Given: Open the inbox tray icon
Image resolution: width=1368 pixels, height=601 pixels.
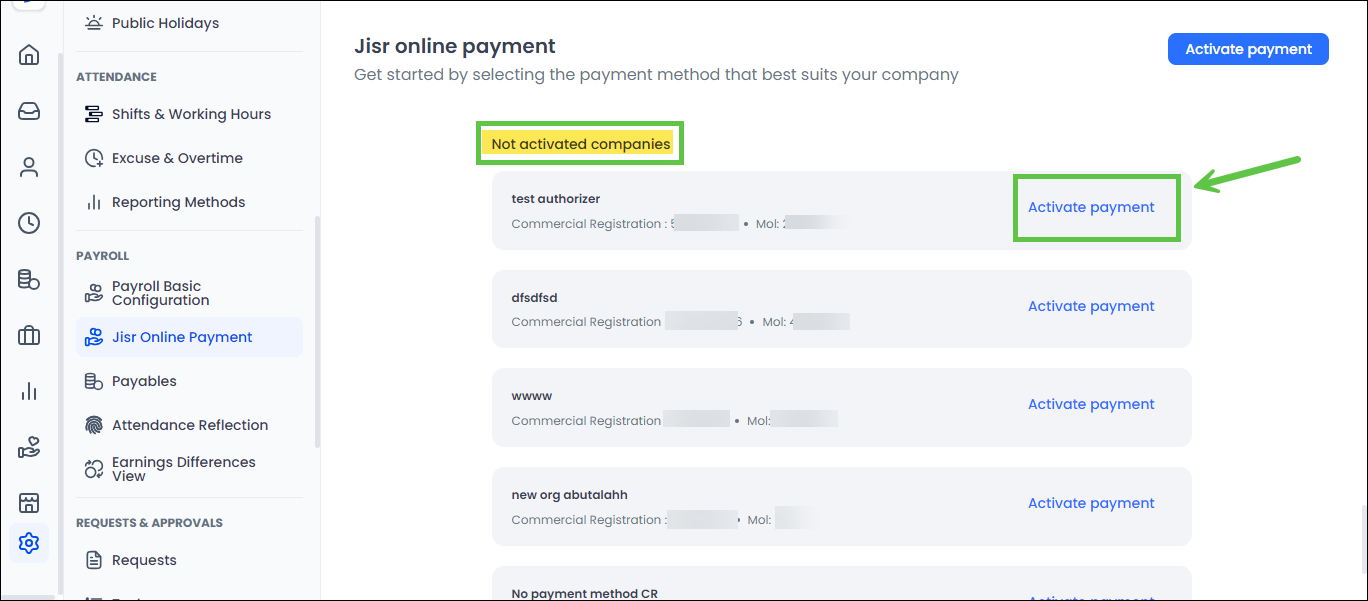Looking at the screenshot, I should (x=29, y=111).
